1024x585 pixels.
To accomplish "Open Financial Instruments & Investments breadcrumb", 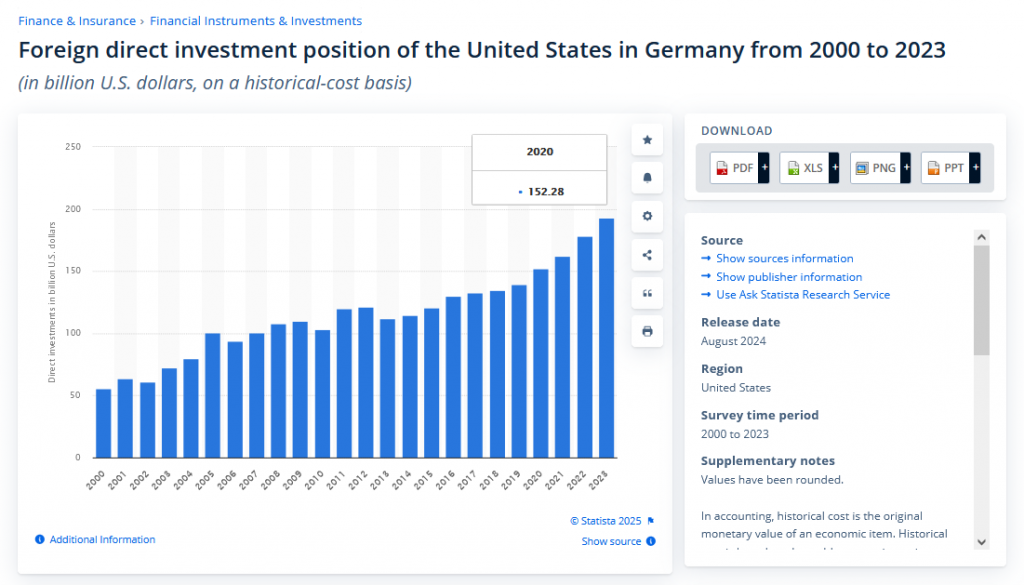I will click(x=256, y=21).
